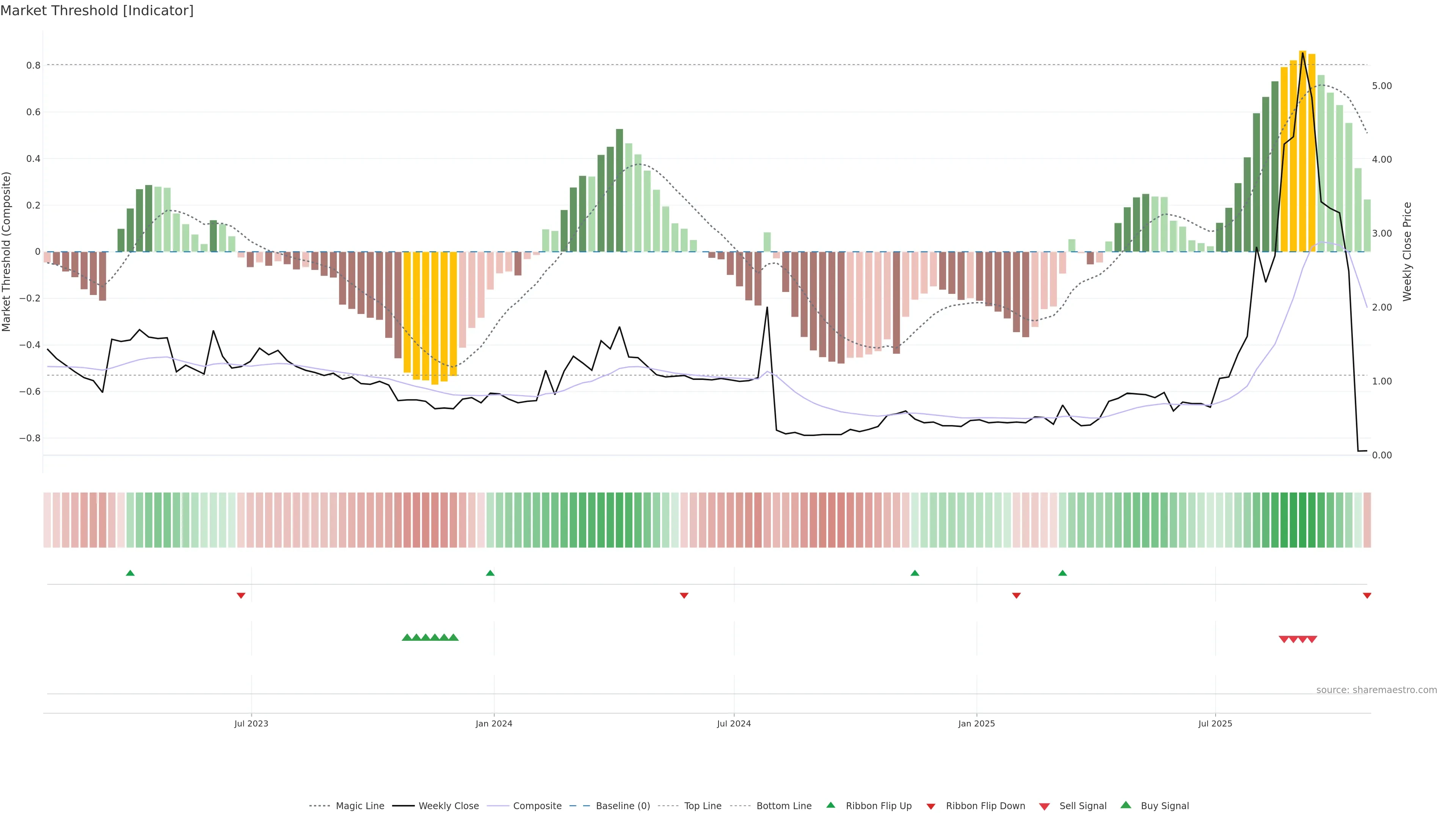Viewport: 1456px width, 819px height.
Task: Click the leftmost green buy signal triangle
Action: click(x=406, y=637)
